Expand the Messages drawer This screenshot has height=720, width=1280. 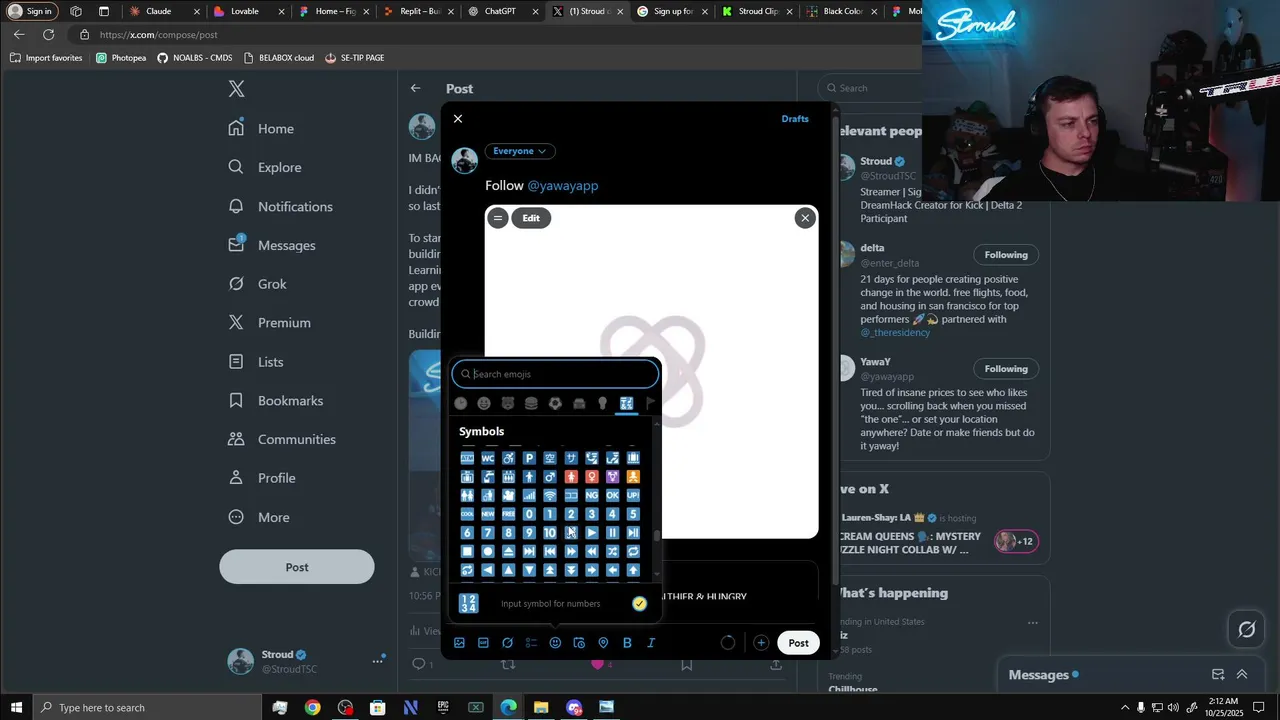point(1242,675)
